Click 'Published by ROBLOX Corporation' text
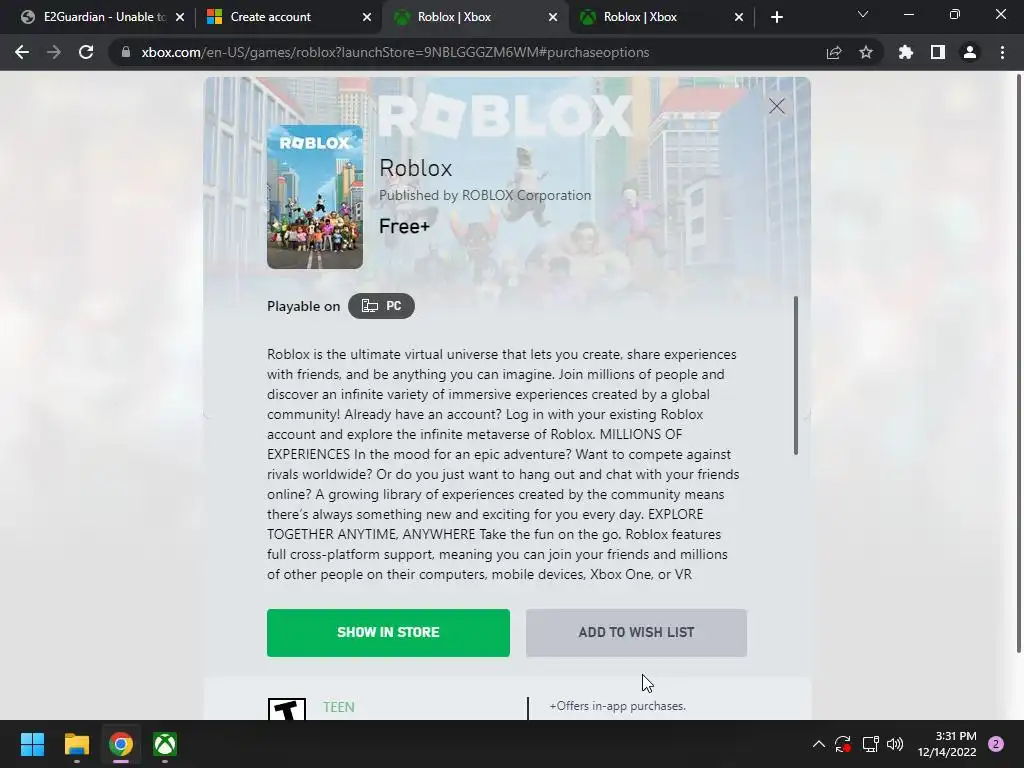 (x=485, y=195)
